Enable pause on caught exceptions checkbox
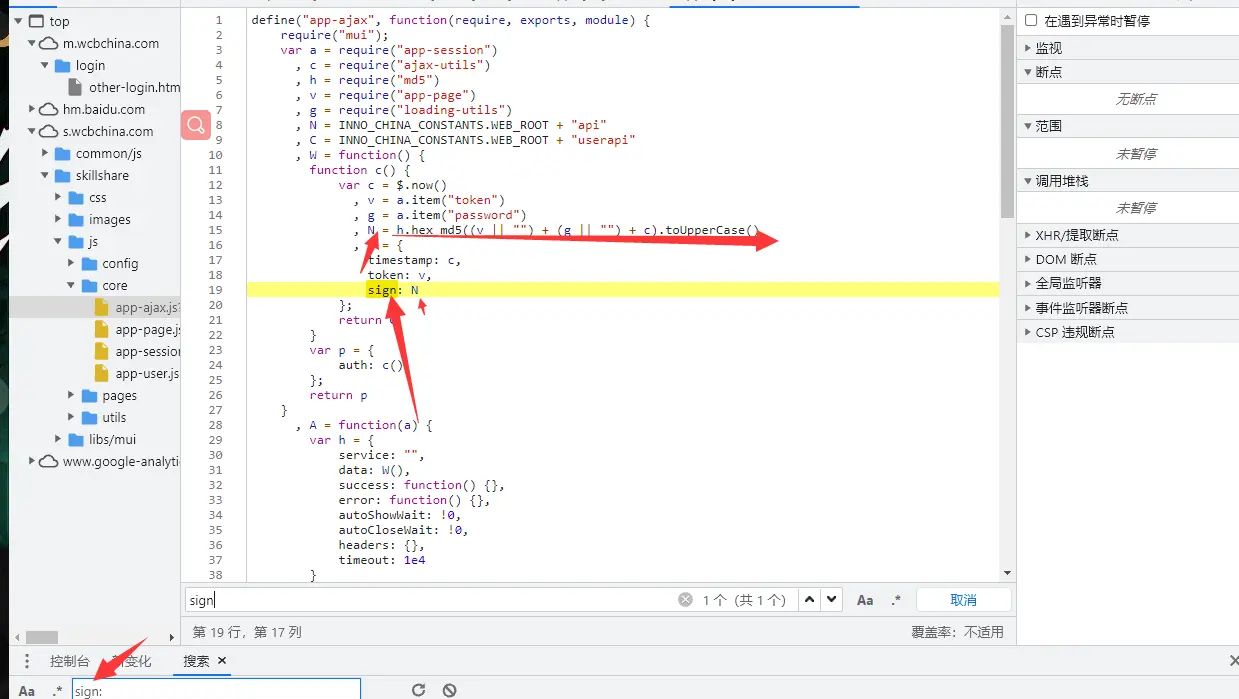 click(1031, 21)
